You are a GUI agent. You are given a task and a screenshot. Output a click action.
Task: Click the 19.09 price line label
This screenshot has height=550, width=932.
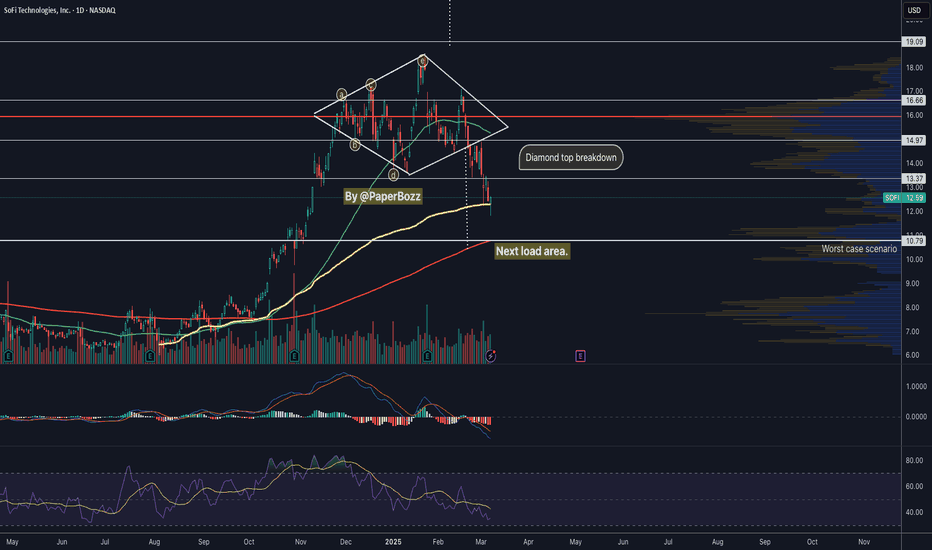tap(914, 42)
